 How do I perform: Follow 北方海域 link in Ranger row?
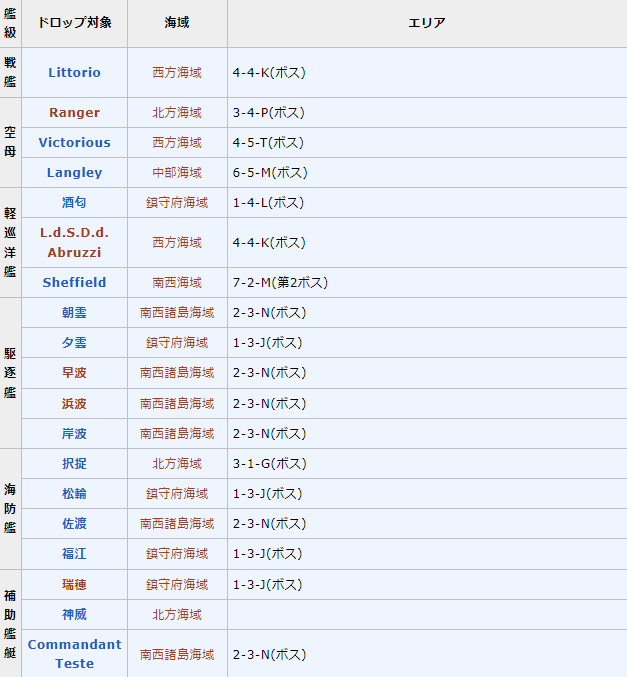(x=177, y=113)
